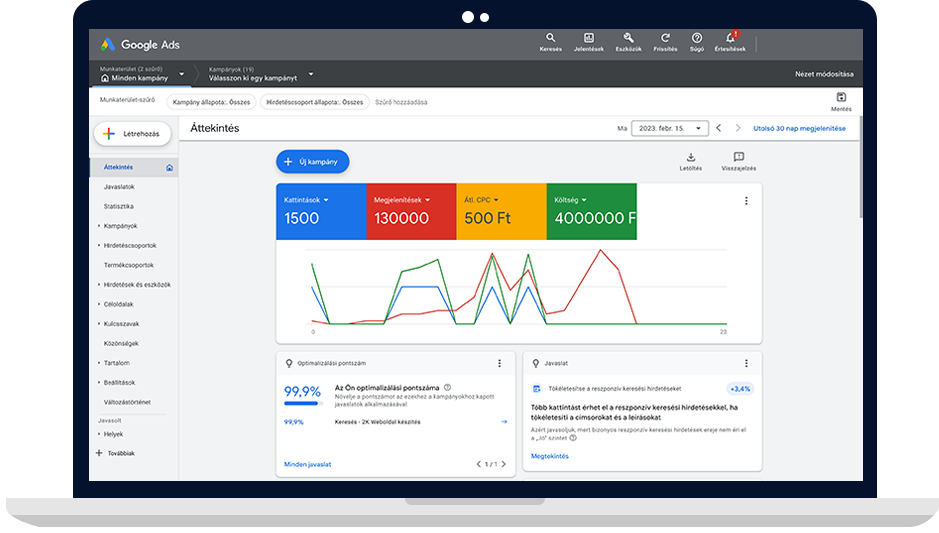Open the date picker showing 2023. febr. 15.
Screen dimensions: 939x533
669,128
